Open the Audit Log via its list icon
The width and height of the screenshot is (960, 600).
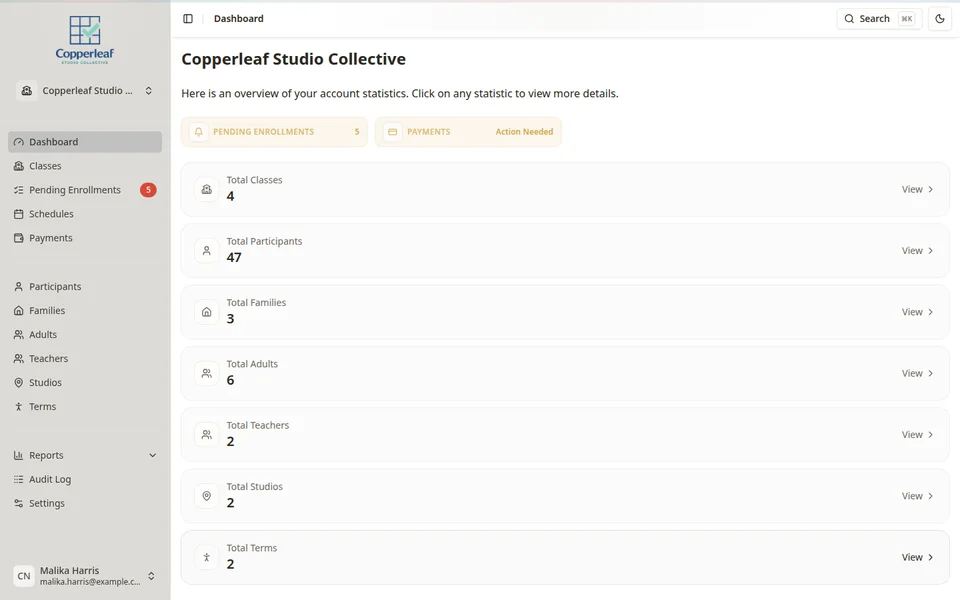point(18,479)
